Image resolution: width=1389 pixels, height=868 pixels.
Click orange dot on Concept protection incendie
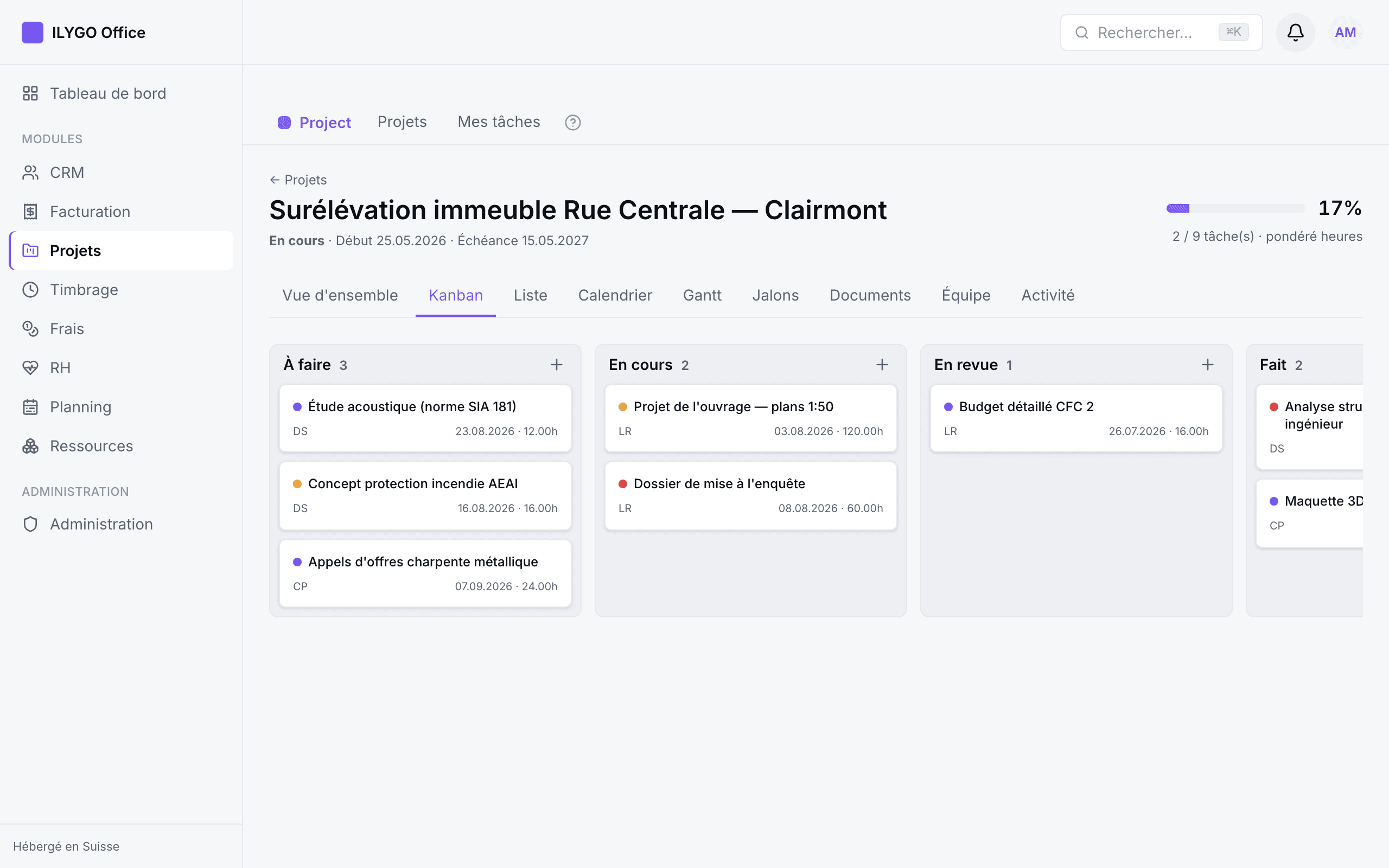pos(297,484)
